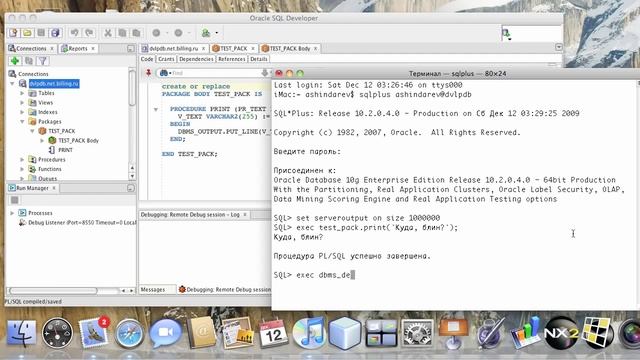Collapse the dvlpdb.net.billing.ru connection node
Image resolution: width=640 pixels, height=360 pixels.
[12, 84]
